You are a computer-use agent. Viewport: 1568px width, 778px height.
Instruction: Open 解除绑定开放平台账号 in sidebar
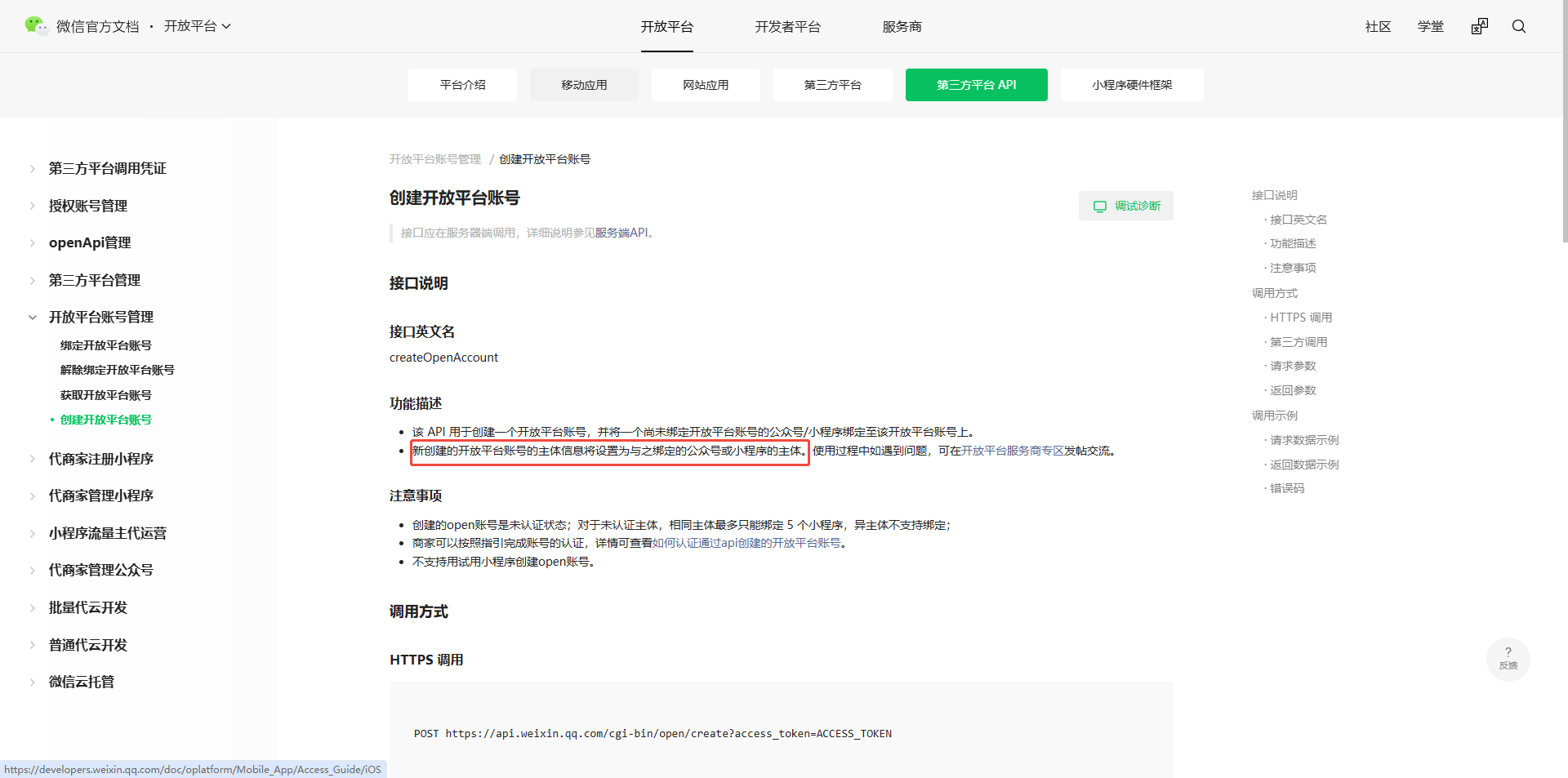pyautogui.click(x=118, y=370)
